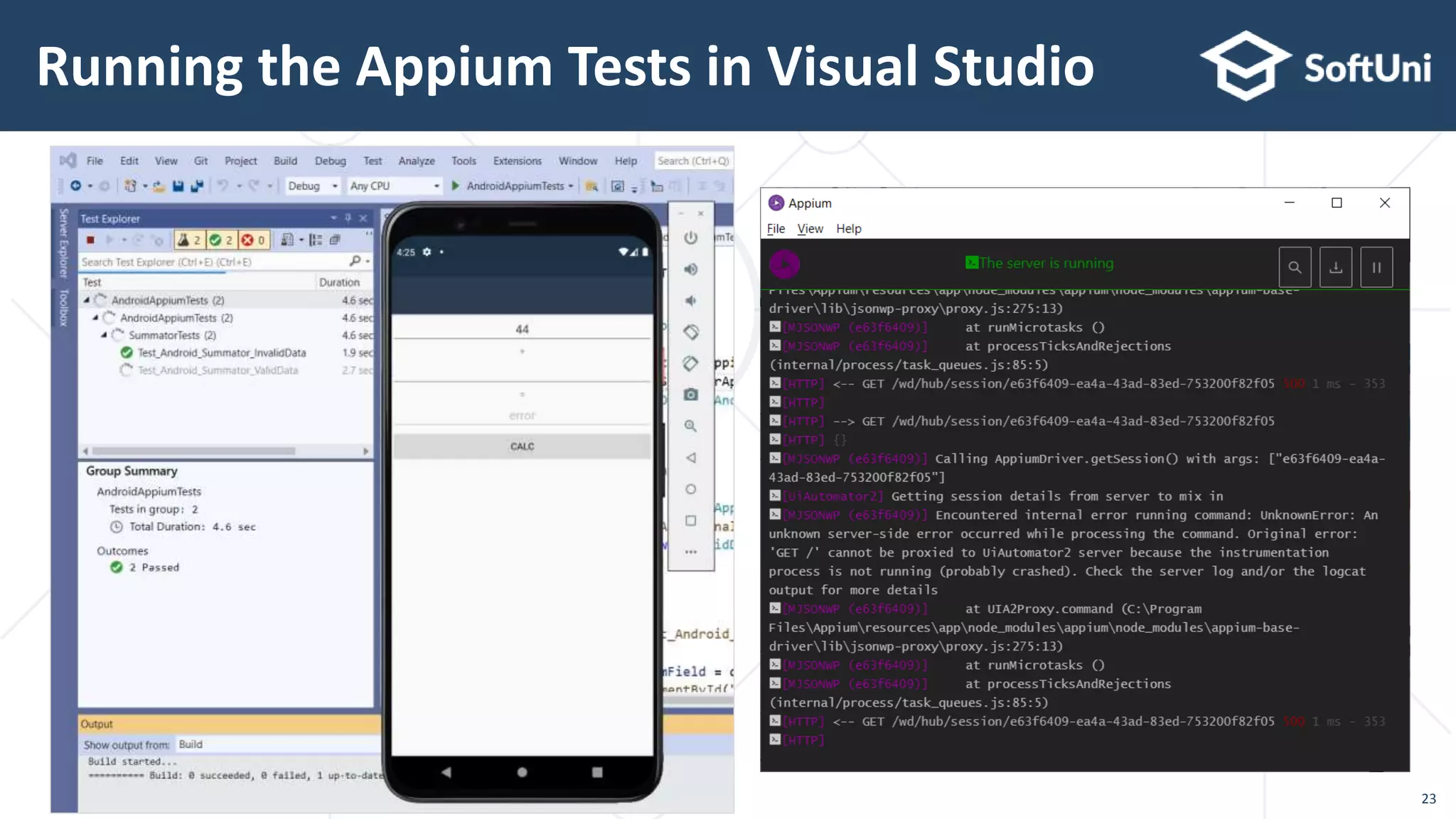
Task: Open the View menu in Appium window
Action: [810, 229]
